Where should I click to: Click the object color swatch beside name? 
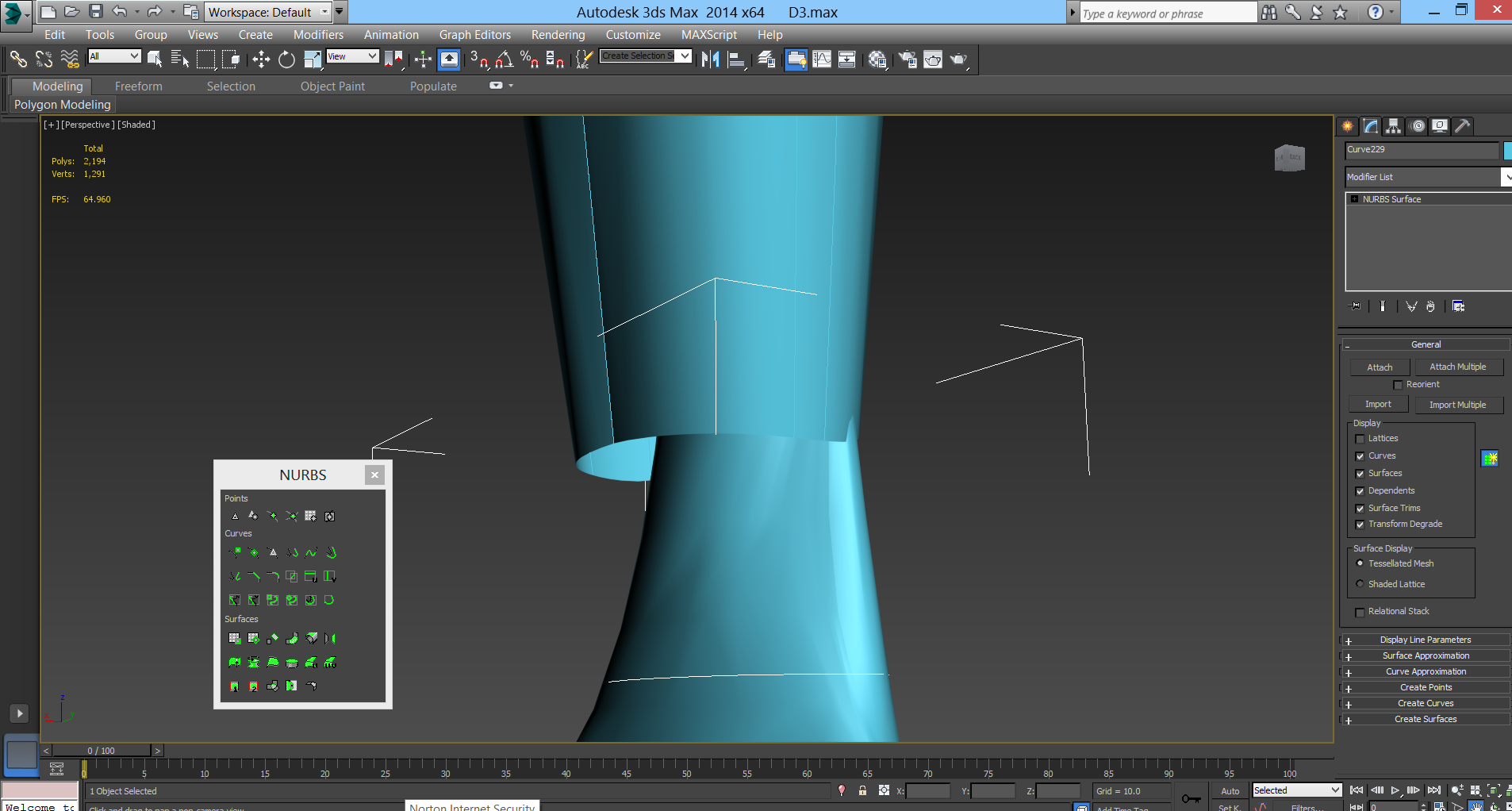(1507, 150)
